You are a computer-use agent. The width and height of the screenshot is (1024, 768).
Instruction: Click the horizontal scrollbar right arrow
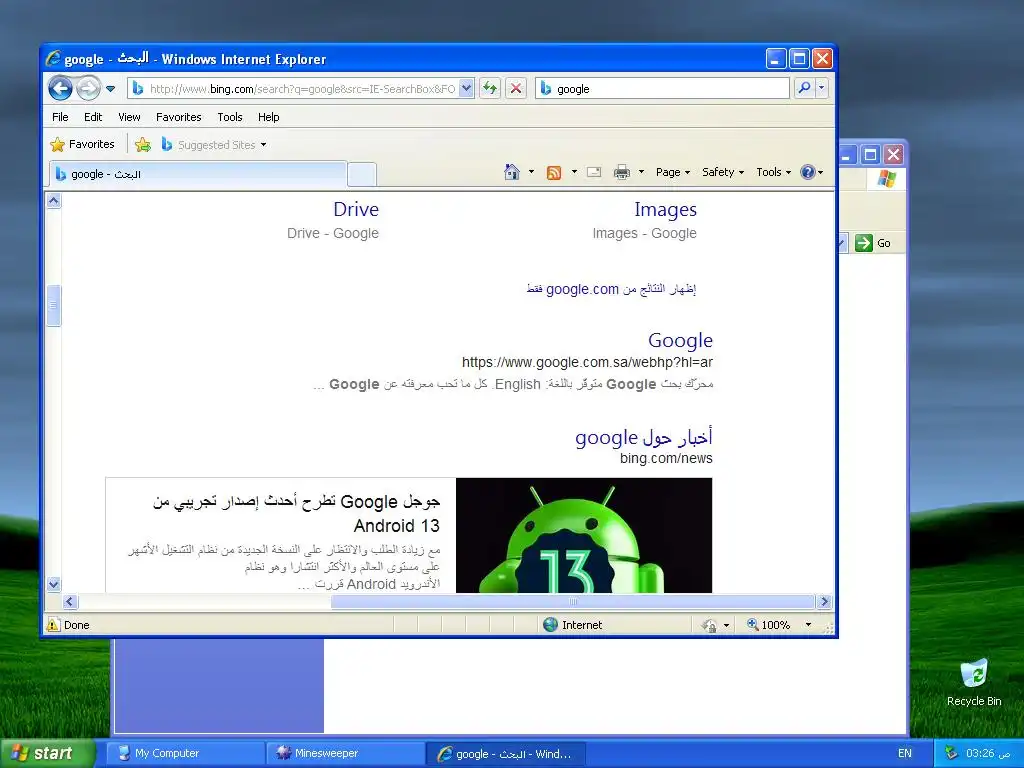pyautogui.click(x=824, y=601)
